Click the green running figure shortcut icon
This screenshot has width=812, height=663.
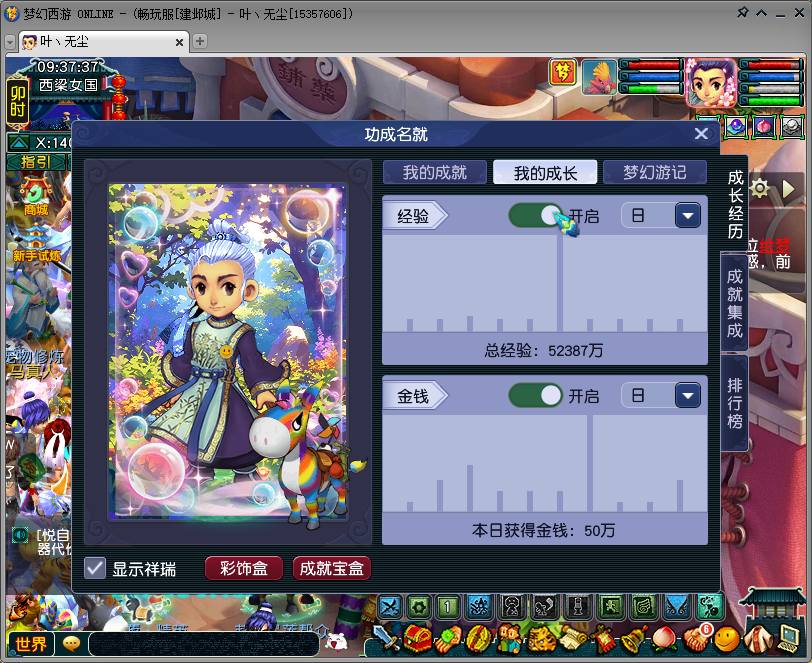click(611, 606)
